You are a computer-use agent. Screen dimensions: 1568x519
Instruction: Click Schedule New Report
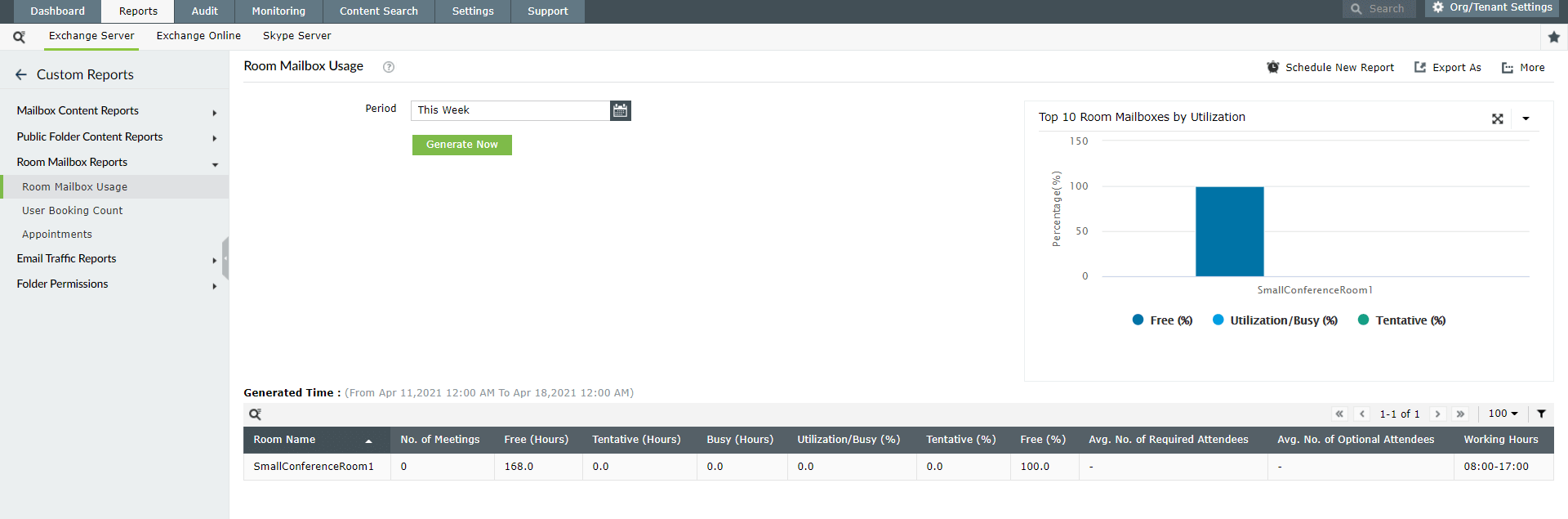[x=1330, y=68]
